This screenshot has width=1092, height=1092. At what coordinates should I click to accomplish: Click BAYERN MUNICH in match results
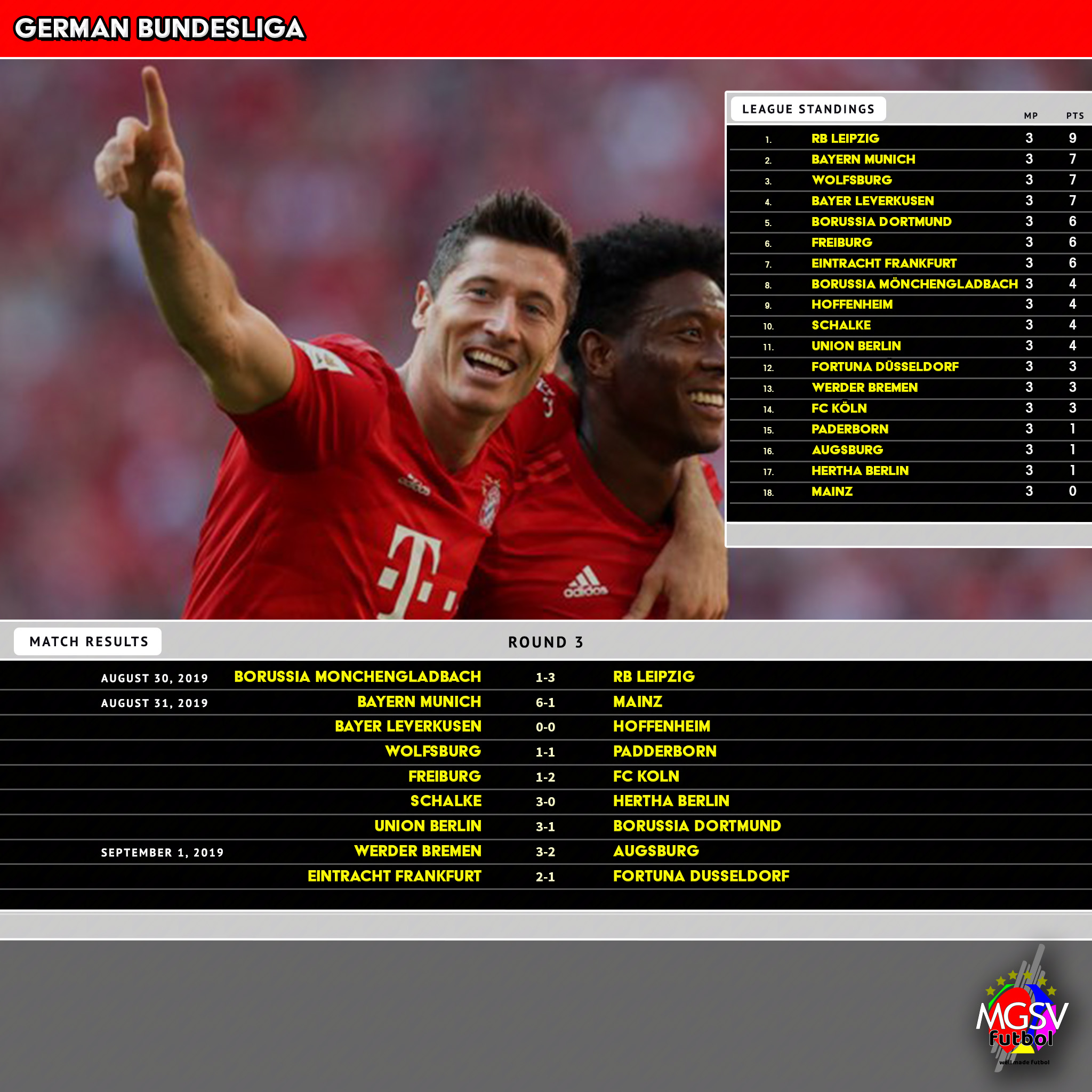[419, 702]
